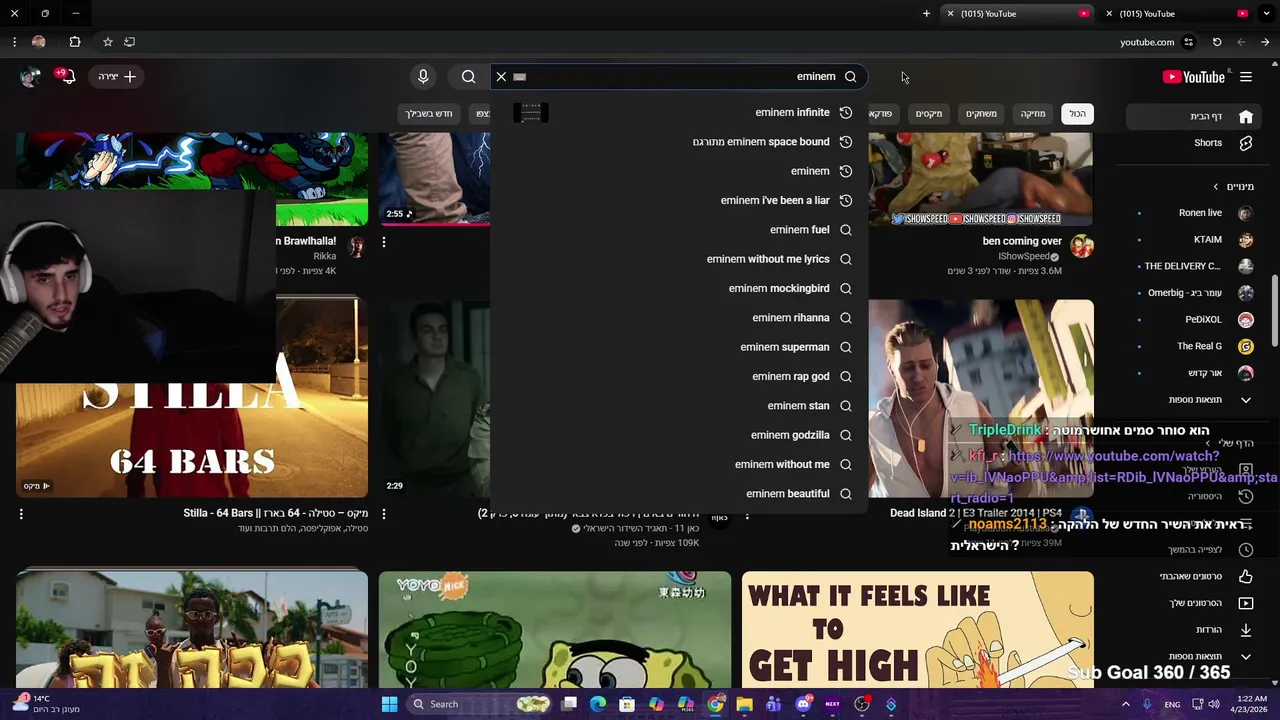Open the create (יצירה) button
The width and height of the screenshot is (1280, 720).
[x=117, y=77]
